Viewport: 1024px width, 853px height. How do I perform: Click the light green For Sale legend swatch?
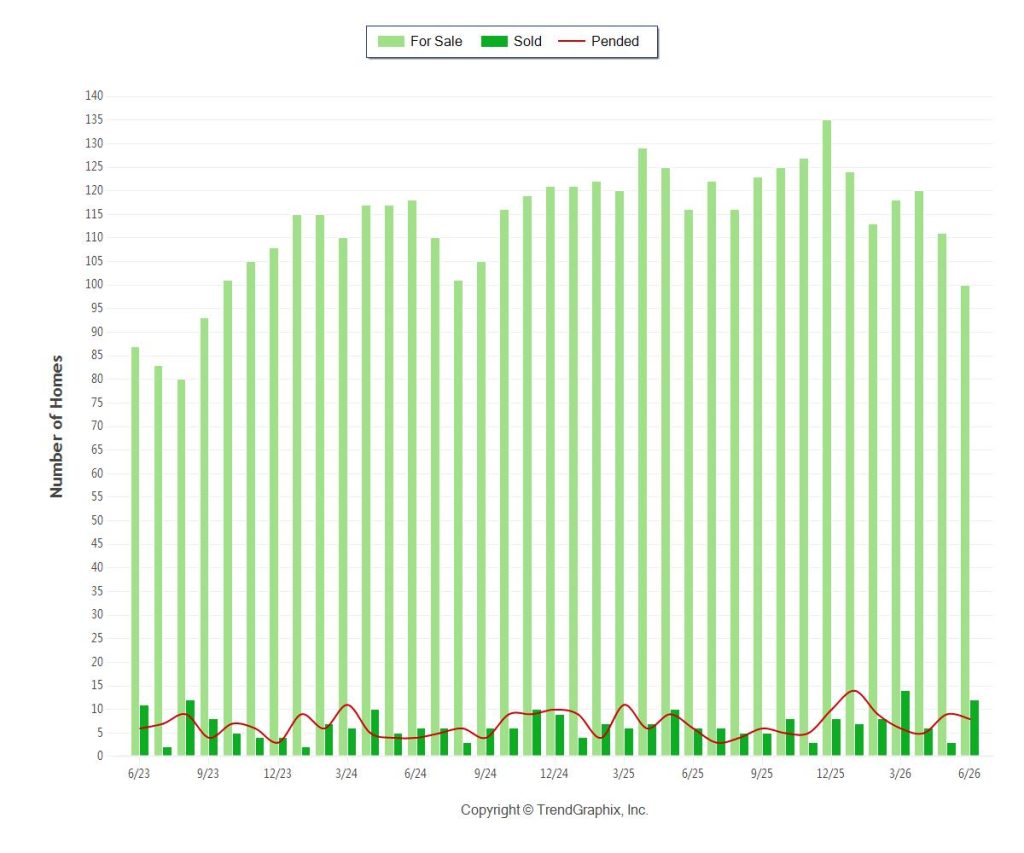(x=391, y=41)
